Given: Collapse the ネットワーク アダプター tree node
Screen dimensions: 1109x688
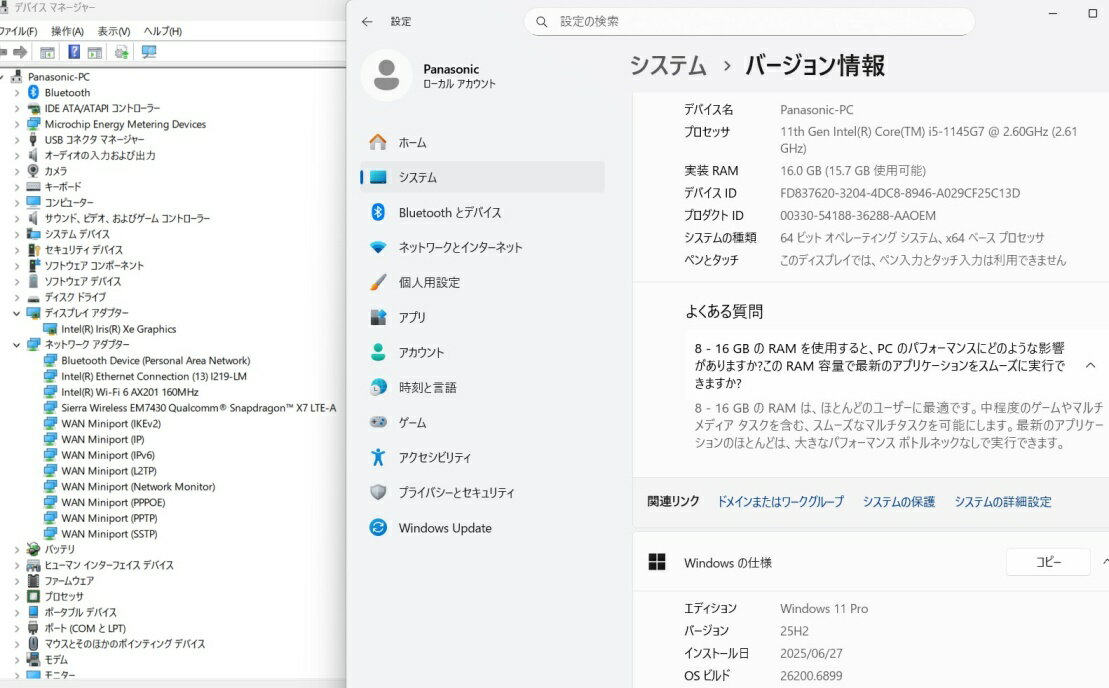Looking at the screenshot, I should [x=16, y=345].
